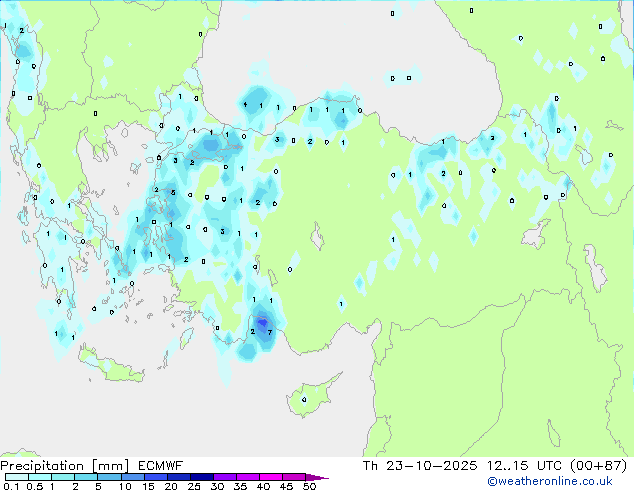634x490 pixels.
Task: Select the 5–10 mm legend color box
Action: 109,477
